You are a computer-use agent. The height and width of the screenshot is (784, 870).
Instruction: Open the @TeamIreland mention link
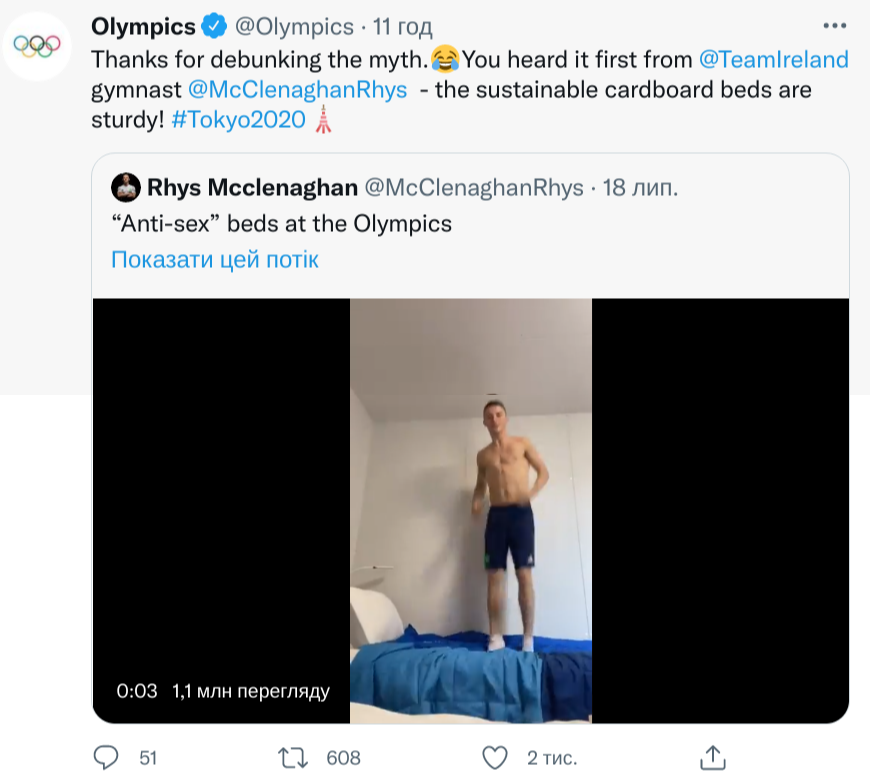coord(774,59)
